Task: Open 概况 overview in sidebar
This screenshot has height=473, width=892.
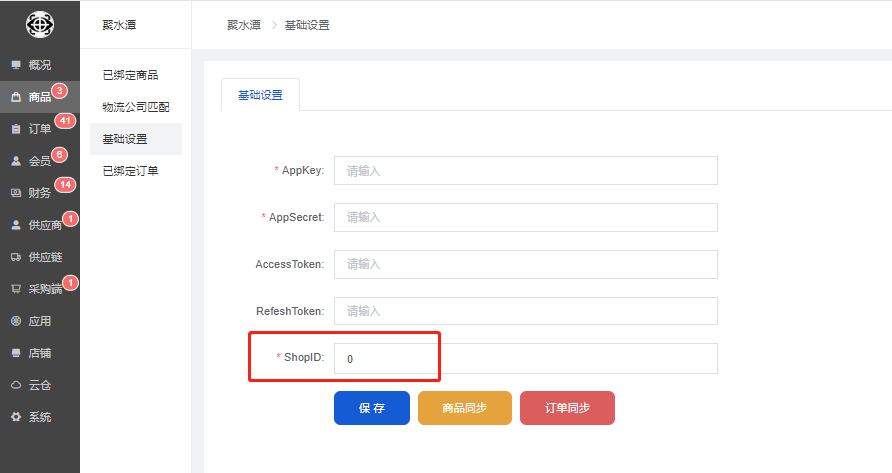Action: click(40, 65)
